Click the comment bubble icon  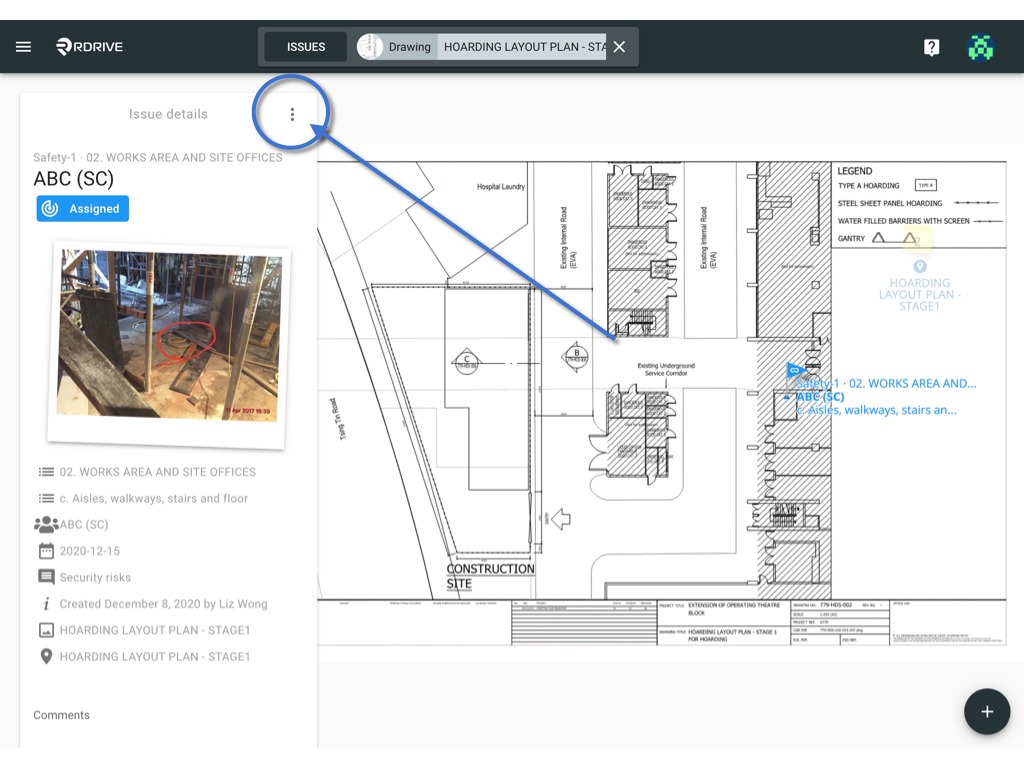(46, 577)
